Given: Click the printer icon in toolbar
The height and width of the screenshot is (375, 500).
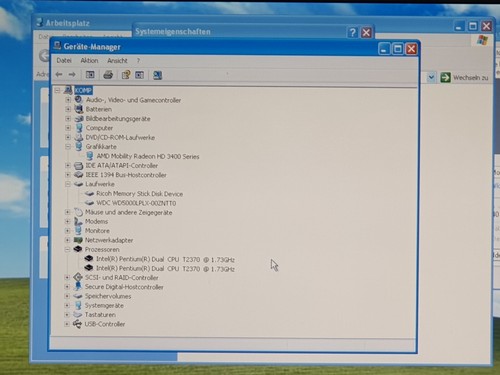Looking at the screenshot, I should pos(108,75).
